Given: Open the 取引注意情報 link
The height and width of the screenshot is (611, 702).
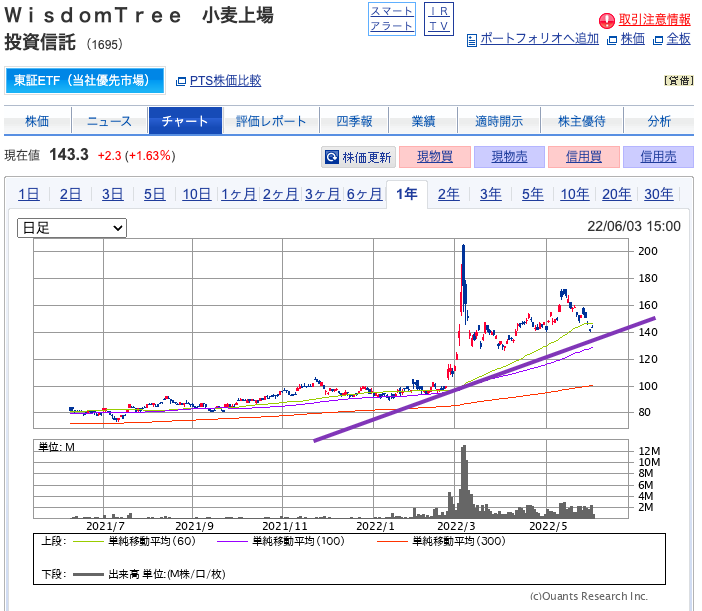Looking at the screenshot, I should 655,20.
